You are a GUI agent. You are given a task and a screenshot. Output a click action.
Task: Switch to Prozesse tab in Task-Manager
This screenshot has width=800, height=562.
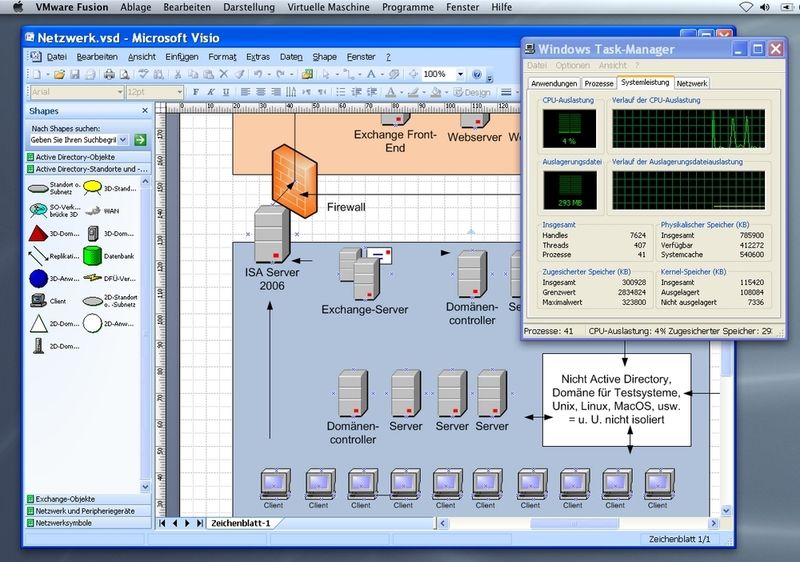(x=598, y=84)
